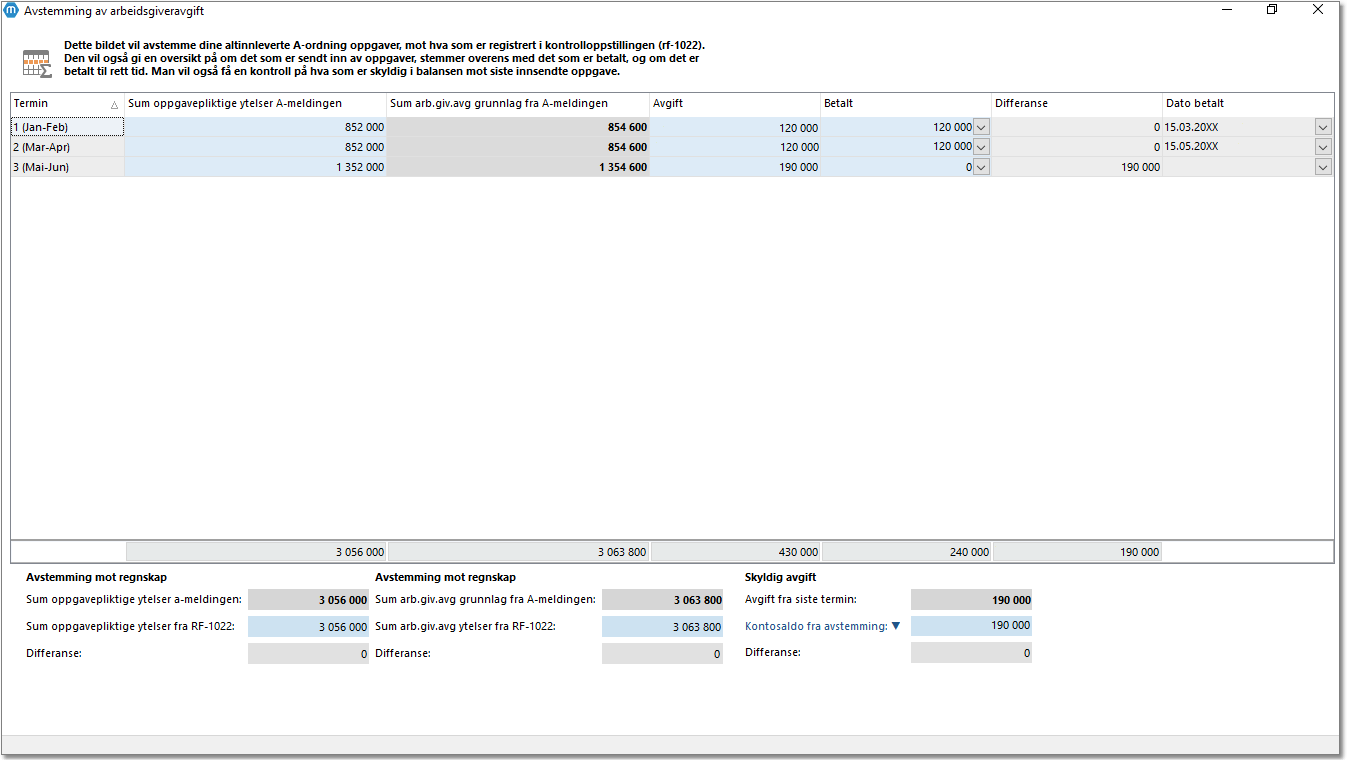Click the calendar calculator icon beside description
This screenshot has height=762, width=1347.
(x=36, y=63)
